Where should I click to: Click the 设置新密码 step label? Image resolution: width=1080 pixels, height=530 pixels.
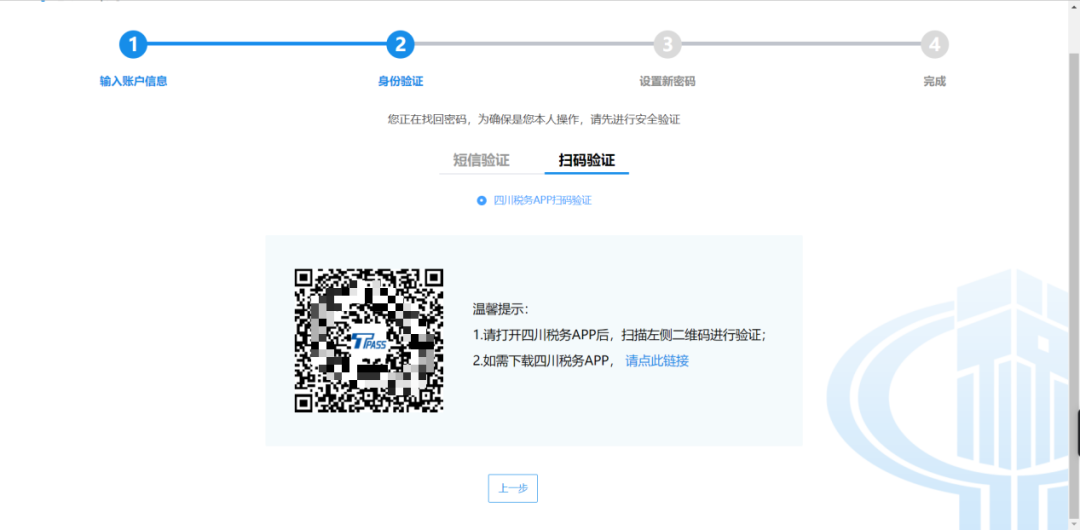click(x=667, y=81)
